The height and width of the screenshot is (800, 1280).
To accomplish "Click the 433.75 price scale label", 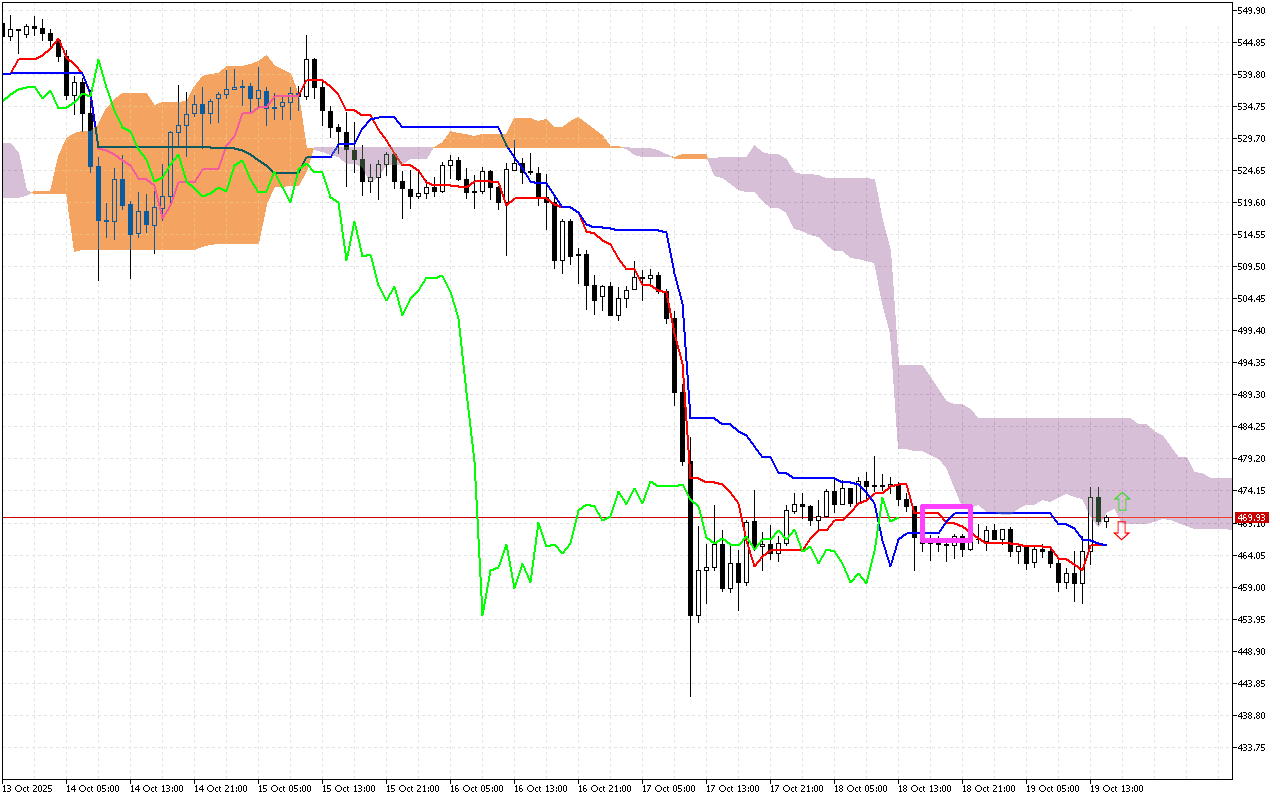I will tap(1251, 747).
